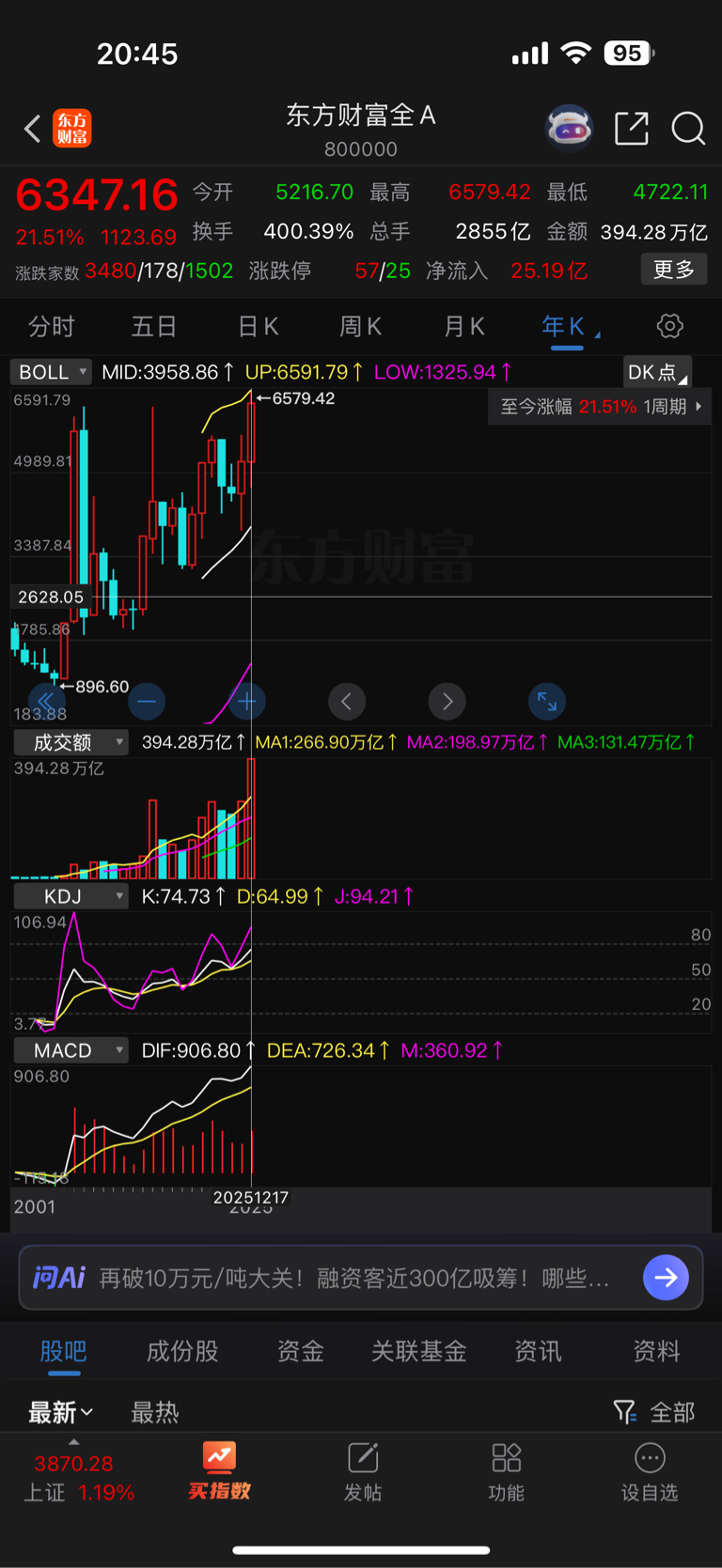Toggle DK点 signal display
This screenshot has height=1568, width=722.
pyautogui.click(x=657, y=372)
